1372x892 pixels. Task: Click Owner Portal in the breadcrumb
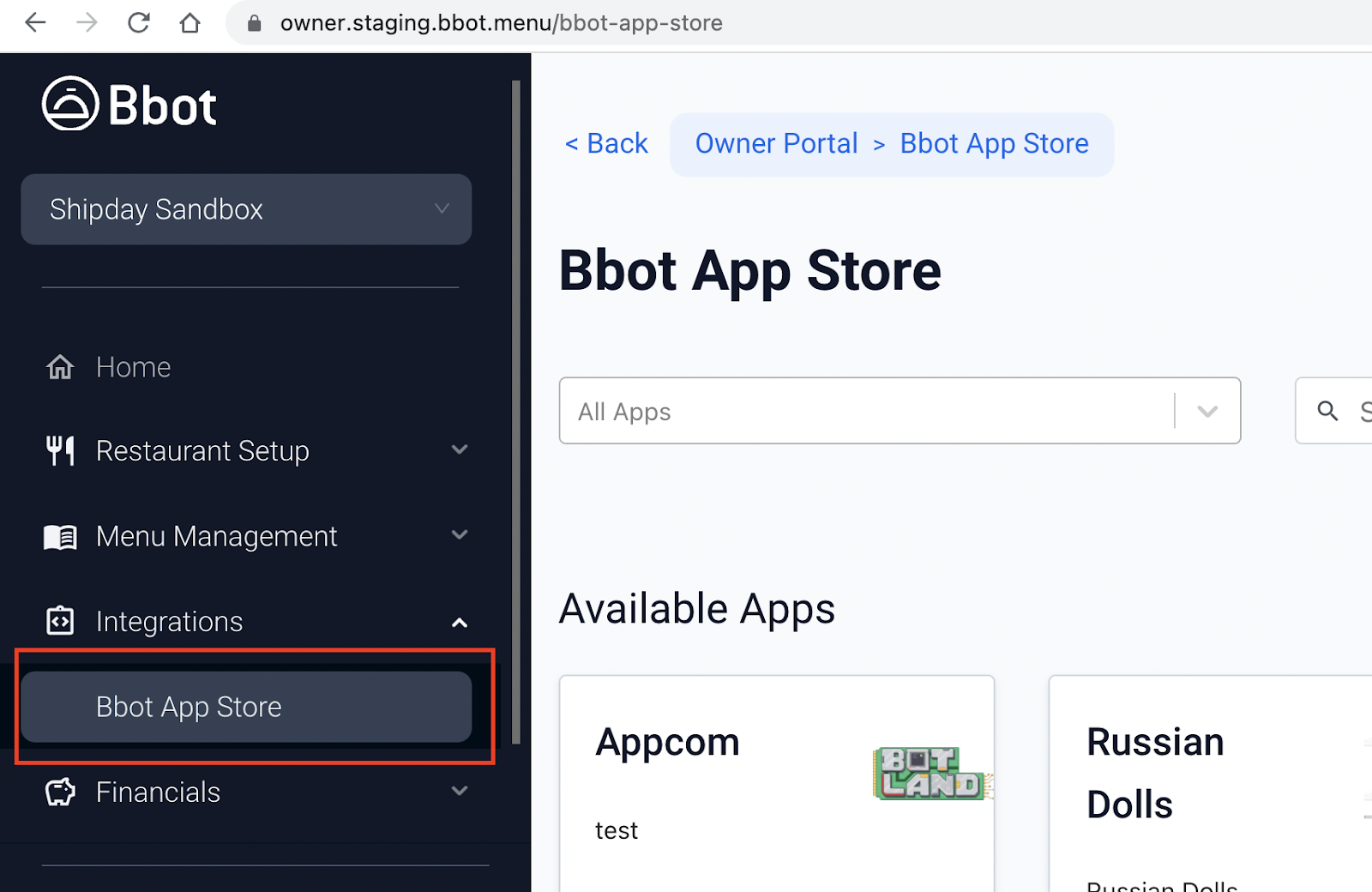click(776, 143)
